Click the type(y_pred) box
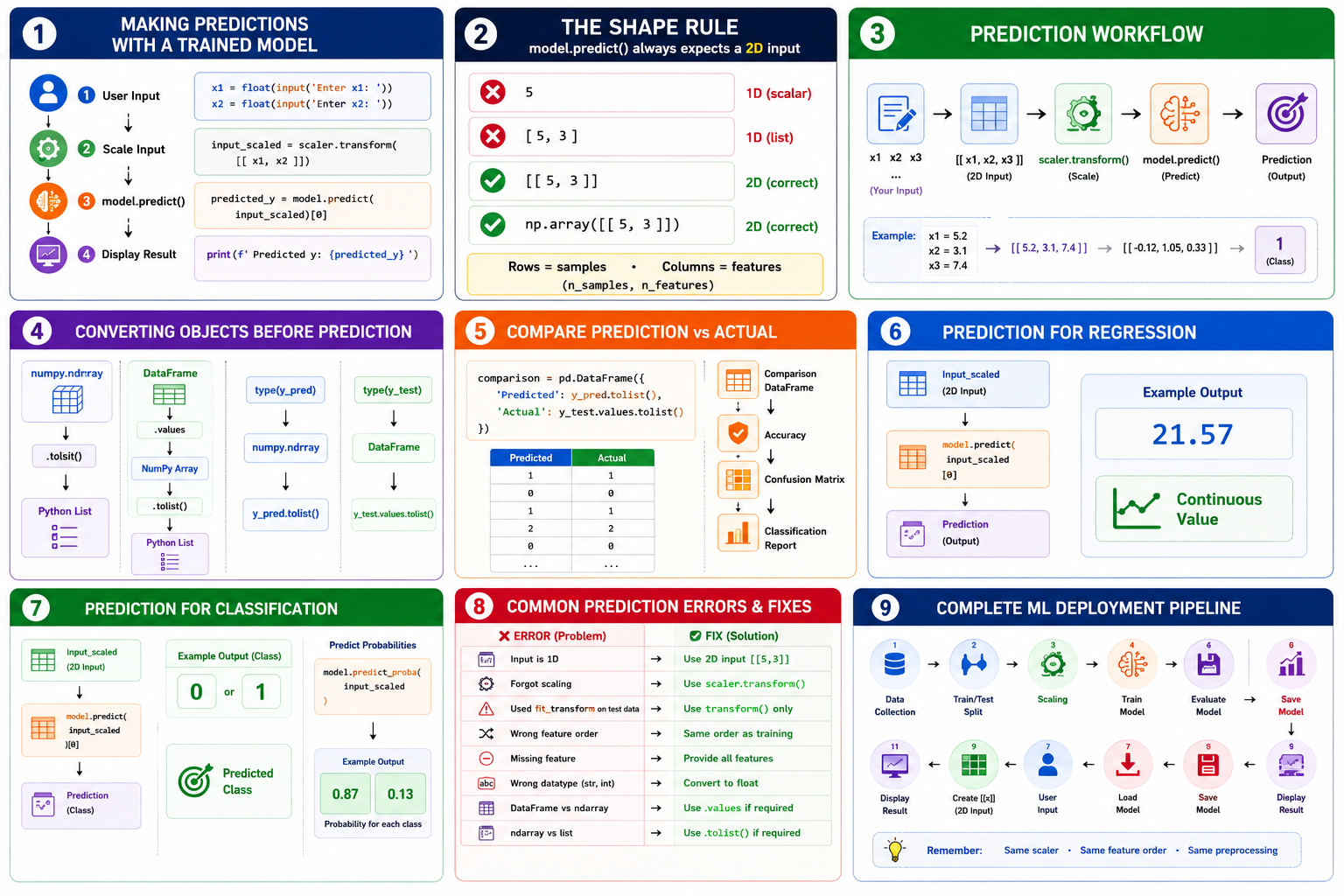Screen dimensions: 1344x896 [285, 390]
